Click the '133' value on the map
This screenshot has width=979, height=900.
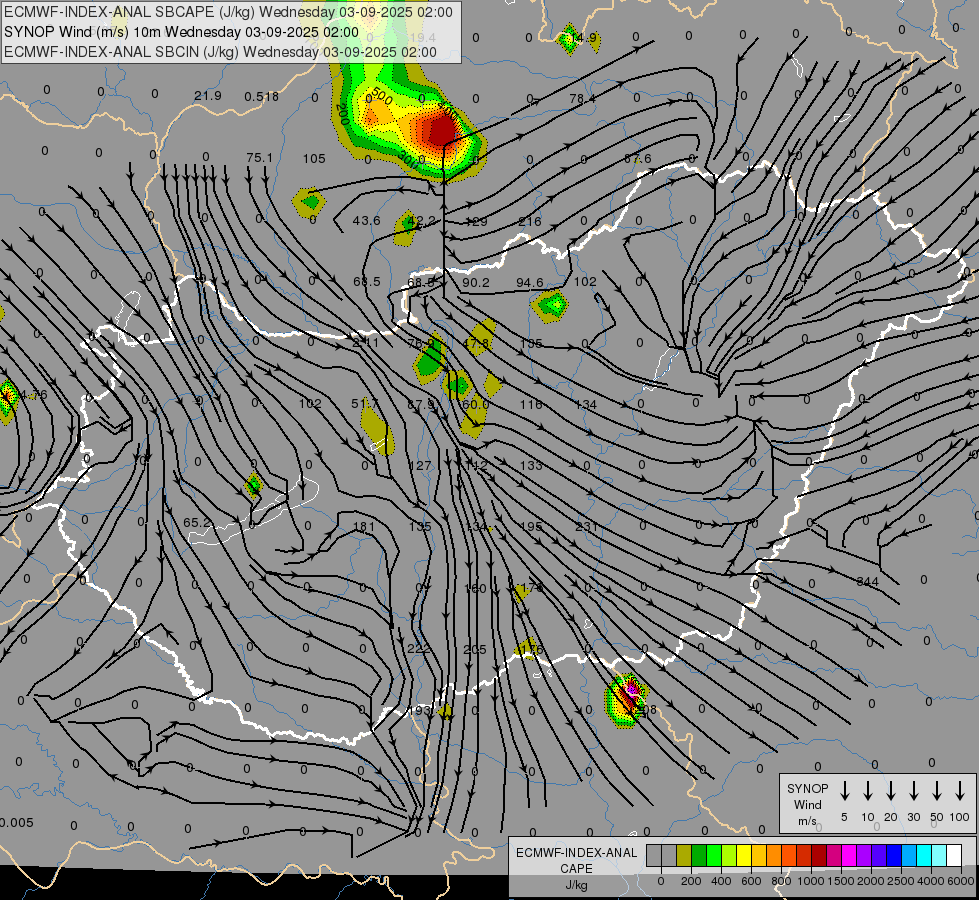click(531, 465)
